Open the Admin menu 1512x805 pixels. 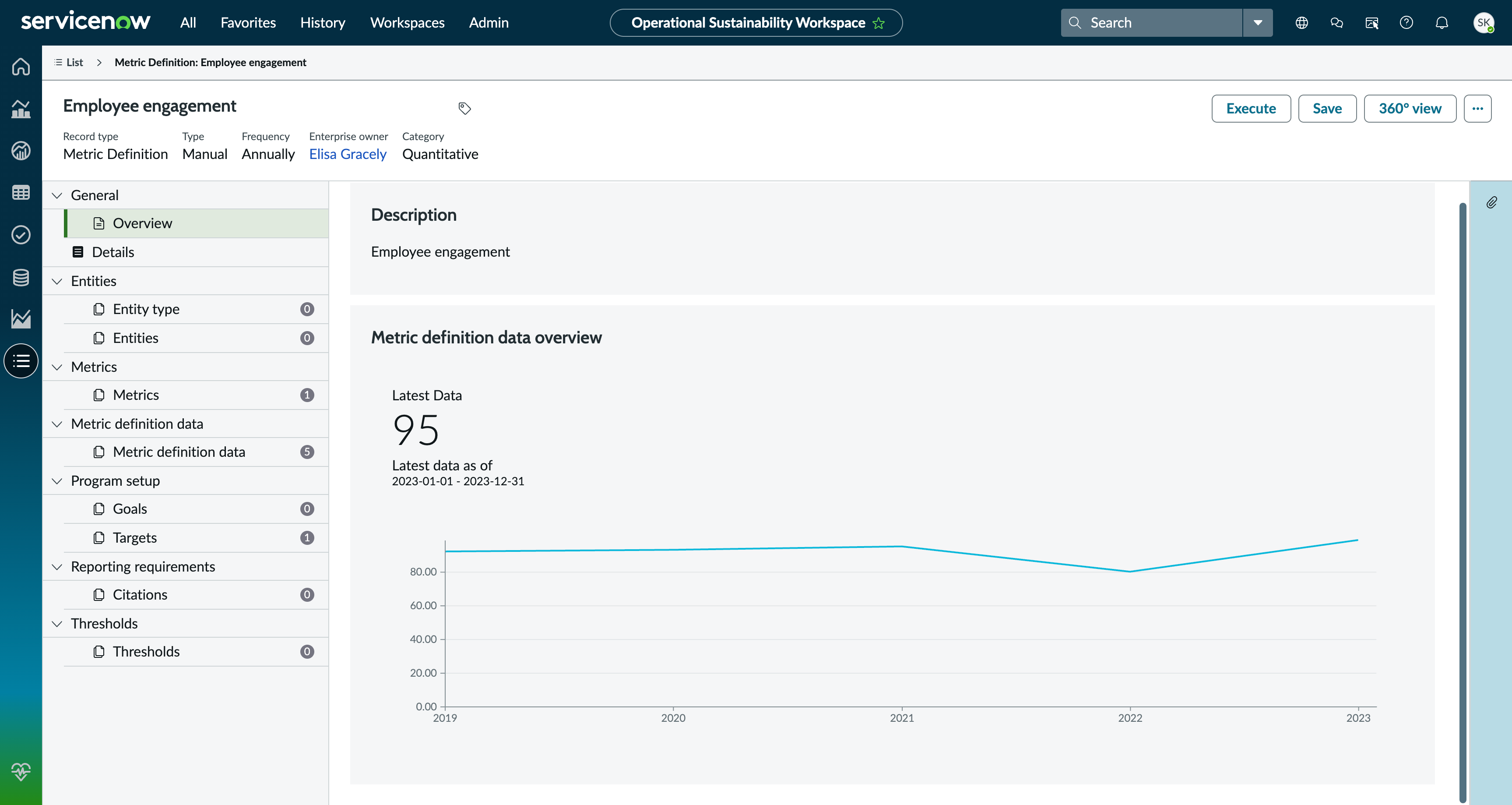[x=489, y=23]
